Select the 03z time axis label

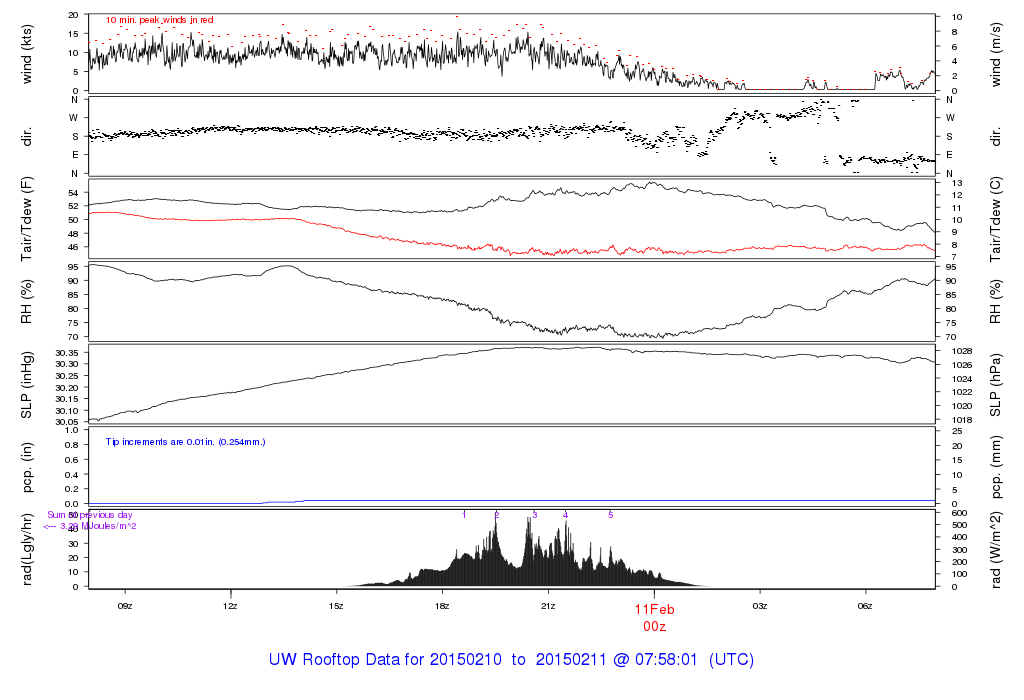(760, 606)
